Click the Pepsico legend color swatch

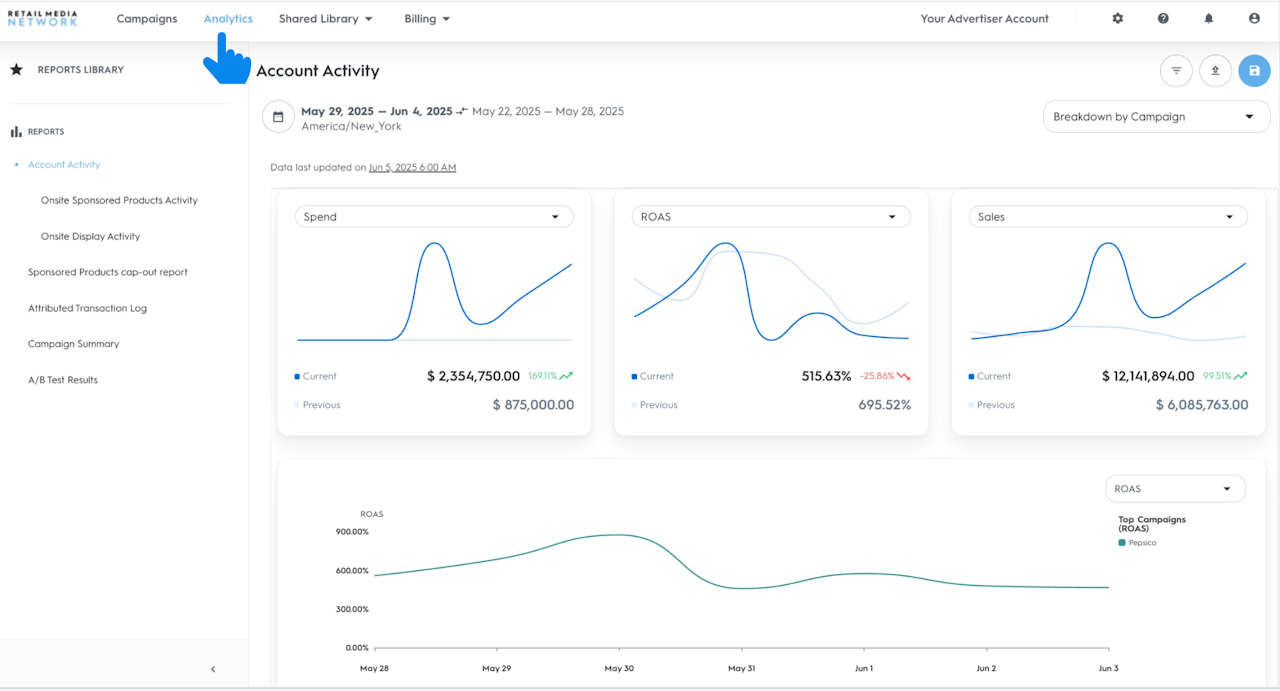(x=1122, y=543)
